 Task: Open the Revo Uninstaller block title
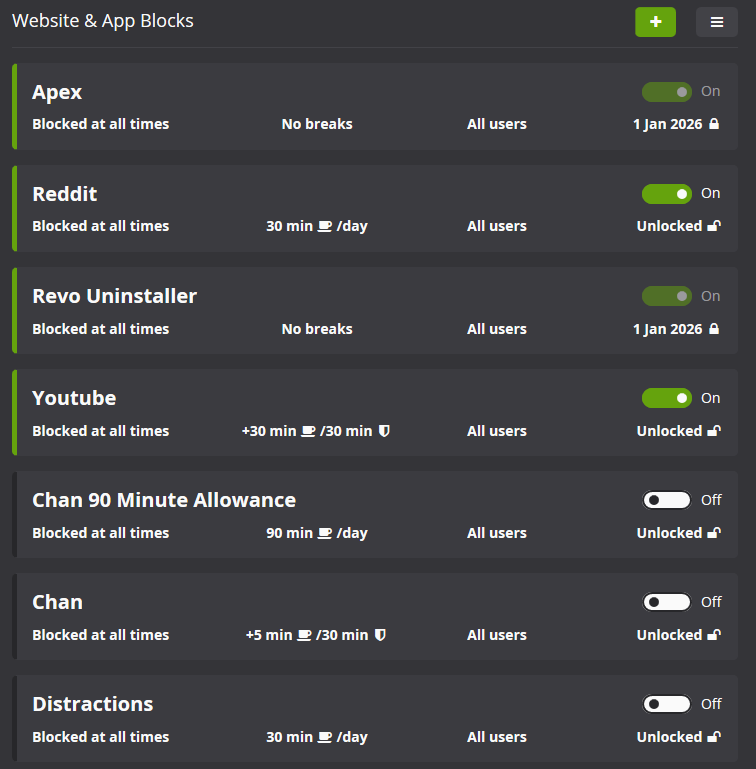(x=114, y=296)
